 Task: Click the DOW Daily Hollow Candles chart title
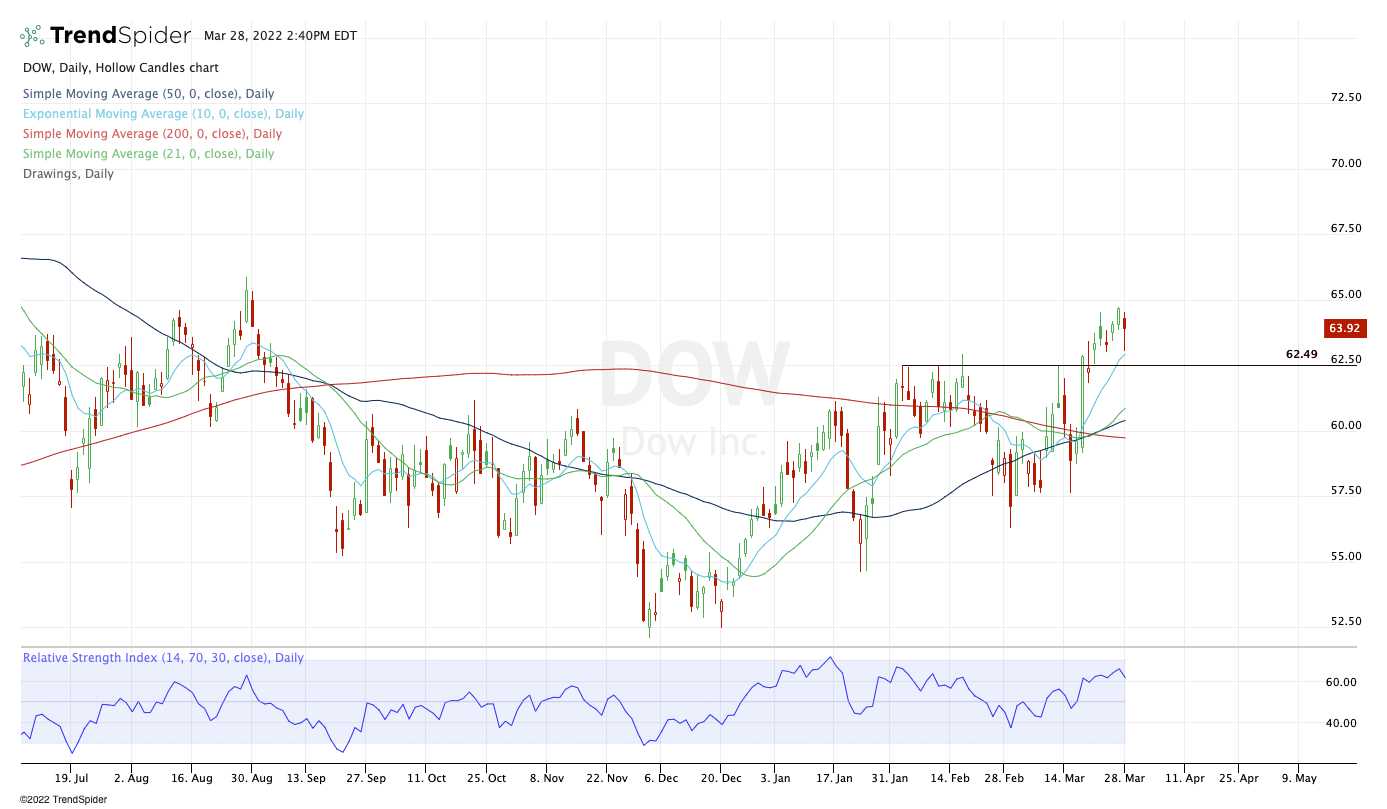pos(121,68)
